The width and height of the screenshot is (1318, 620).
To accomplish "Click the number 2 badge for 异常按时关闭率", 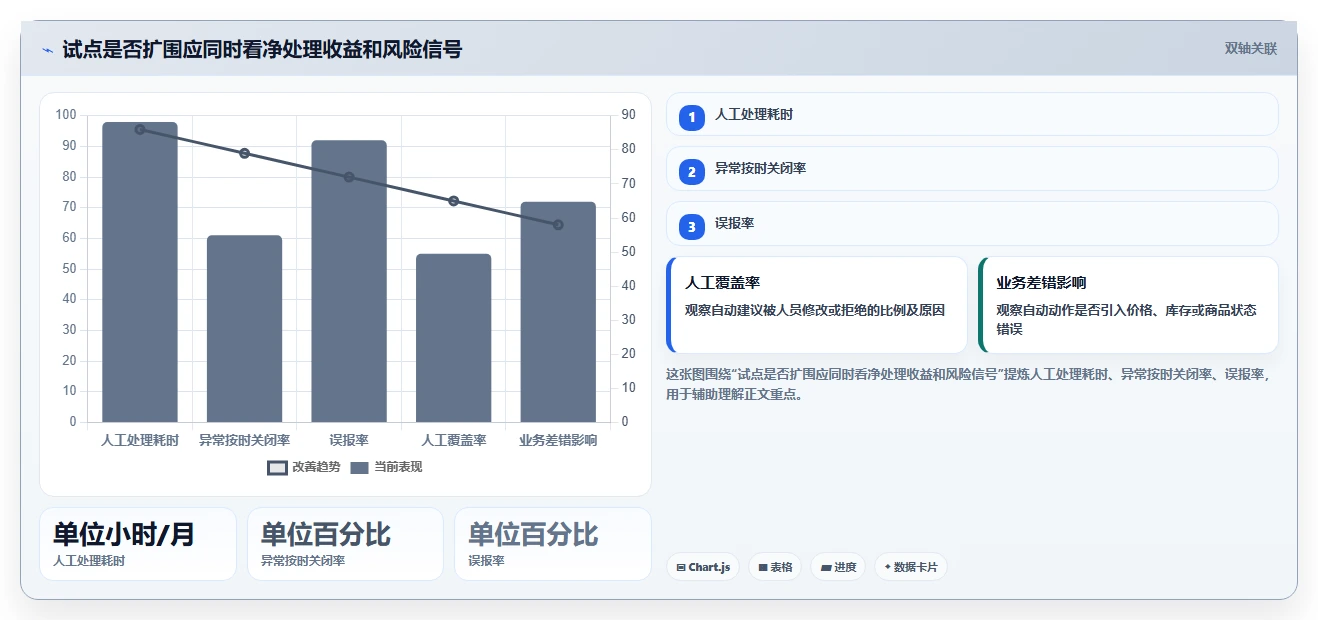I will pyautogui.click(x=691, y=172).
